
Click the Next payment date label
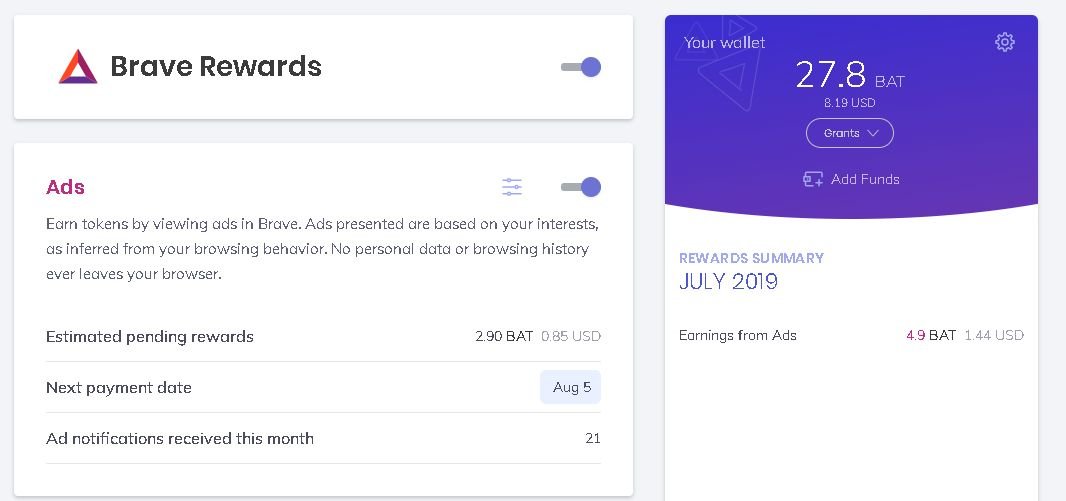coord(119,388)
